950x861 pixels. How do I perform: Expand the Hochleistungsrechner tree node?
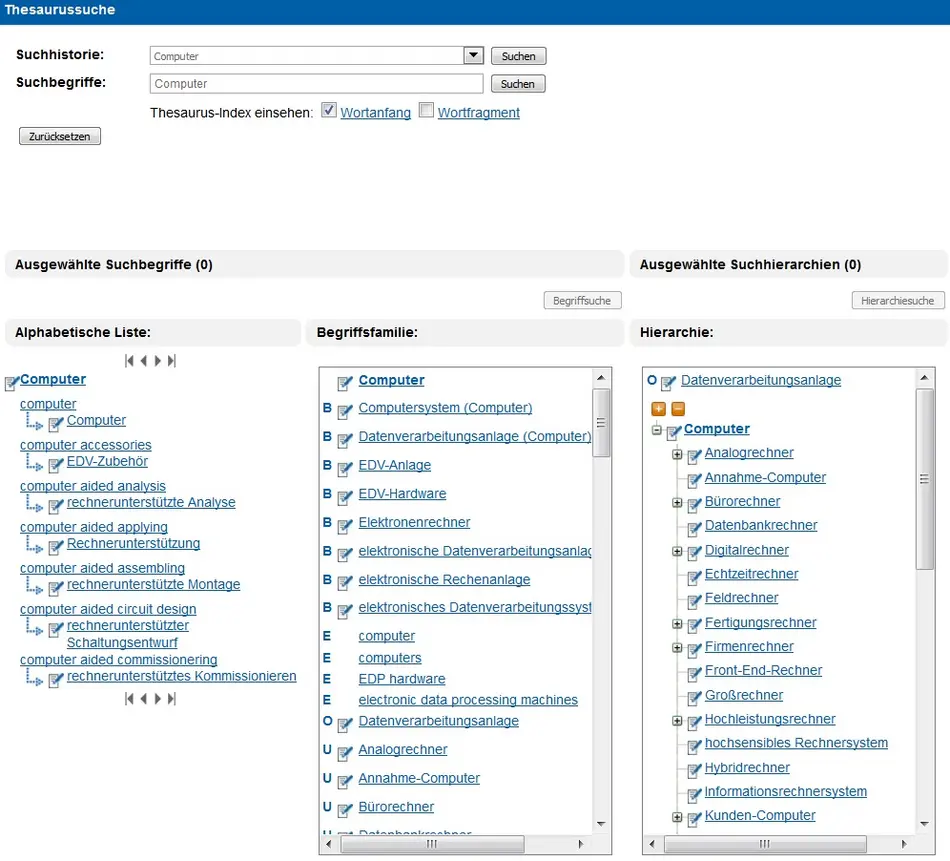click(677, 720)
